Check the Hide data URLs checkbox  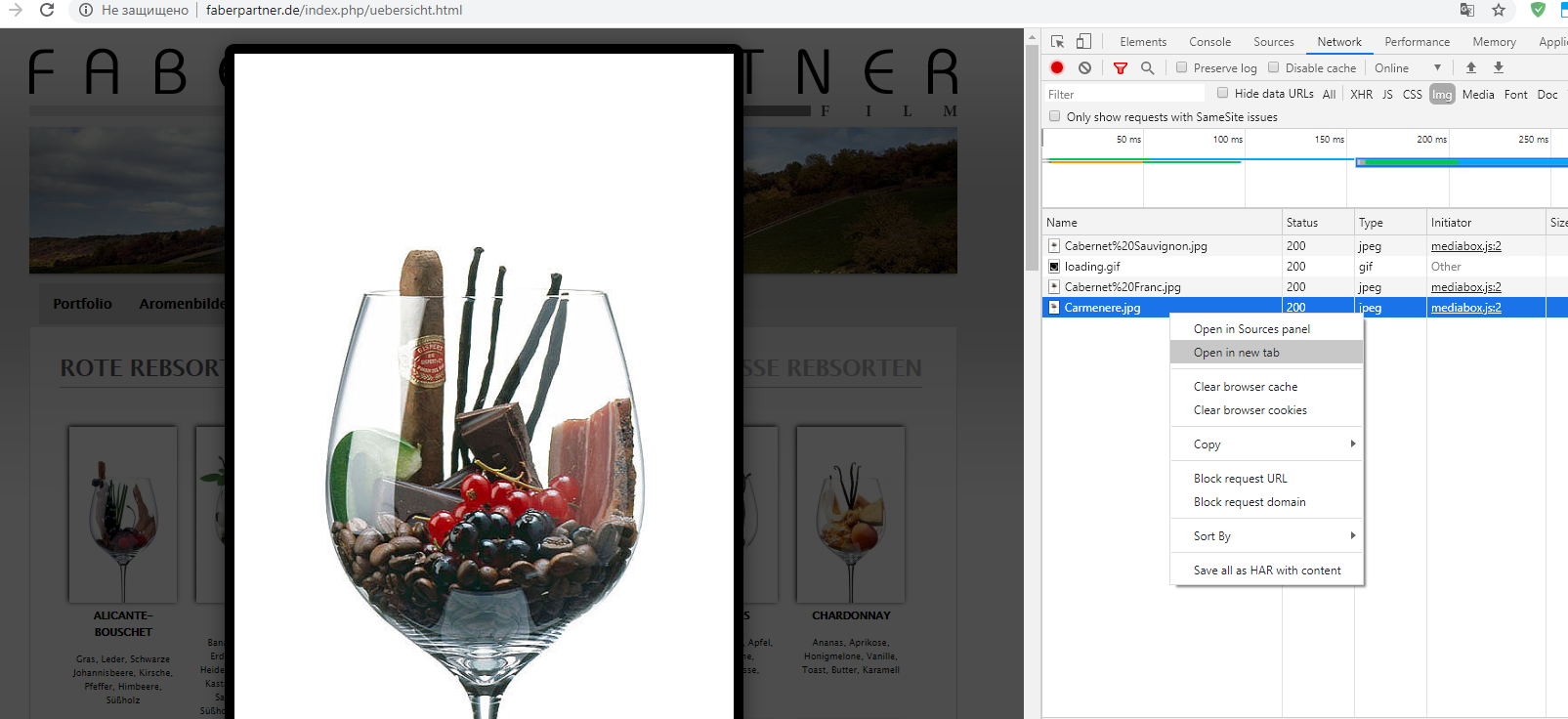pyautogui.click(x=1222, y=93)
